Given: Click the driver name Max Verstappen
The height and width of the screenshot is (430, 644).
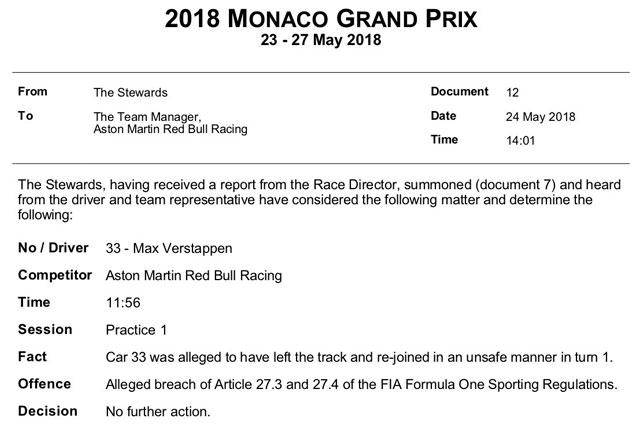Looking at the screenshot, I should tap(183, 248).
